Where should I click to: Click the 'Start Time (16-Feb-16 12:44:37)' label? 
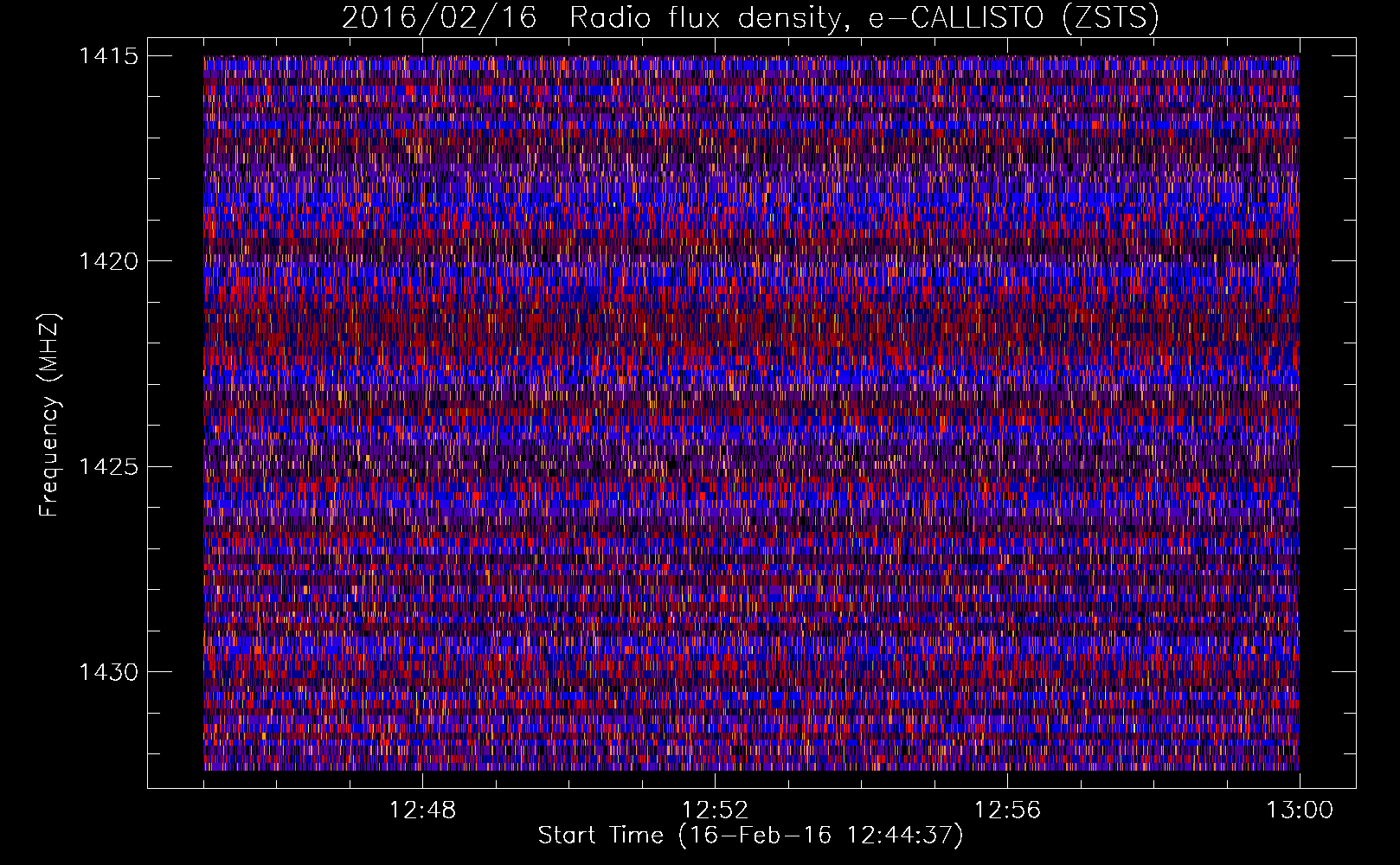(x=750, y=836)
